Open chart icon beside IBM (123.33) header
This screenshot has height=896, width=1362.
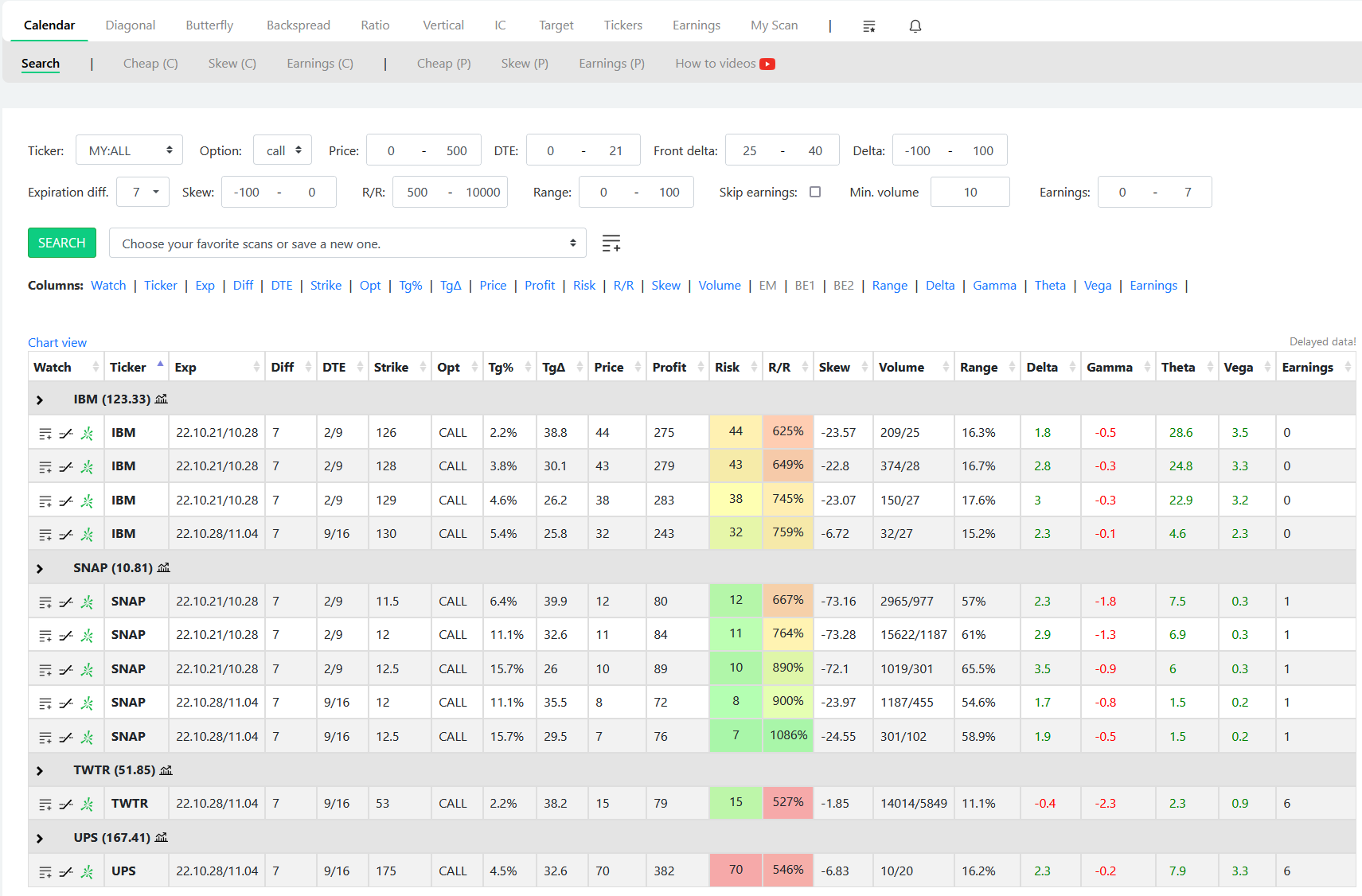(162, 399)
